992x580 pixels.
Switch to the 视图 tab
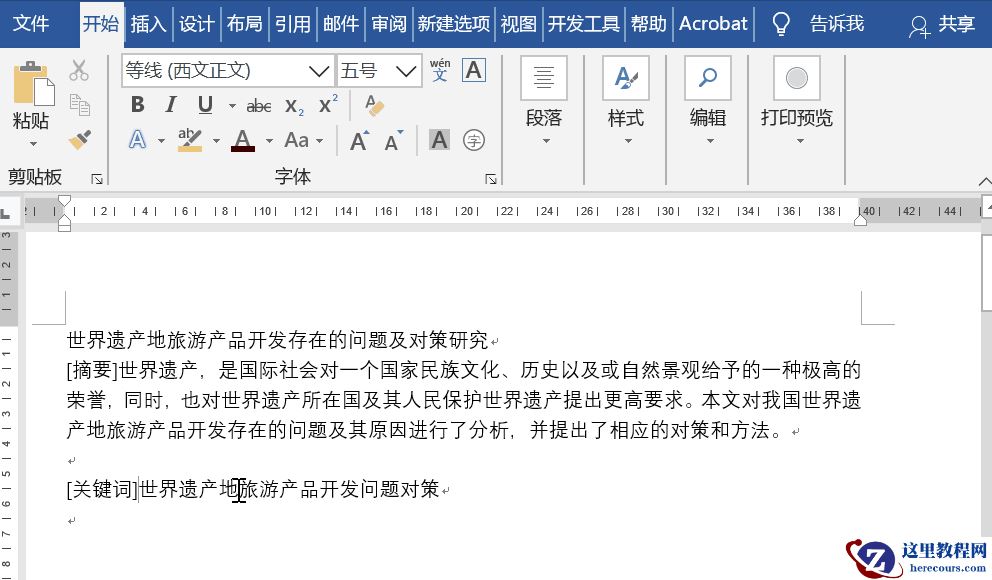pyautogui.click(x=518, y=24)
